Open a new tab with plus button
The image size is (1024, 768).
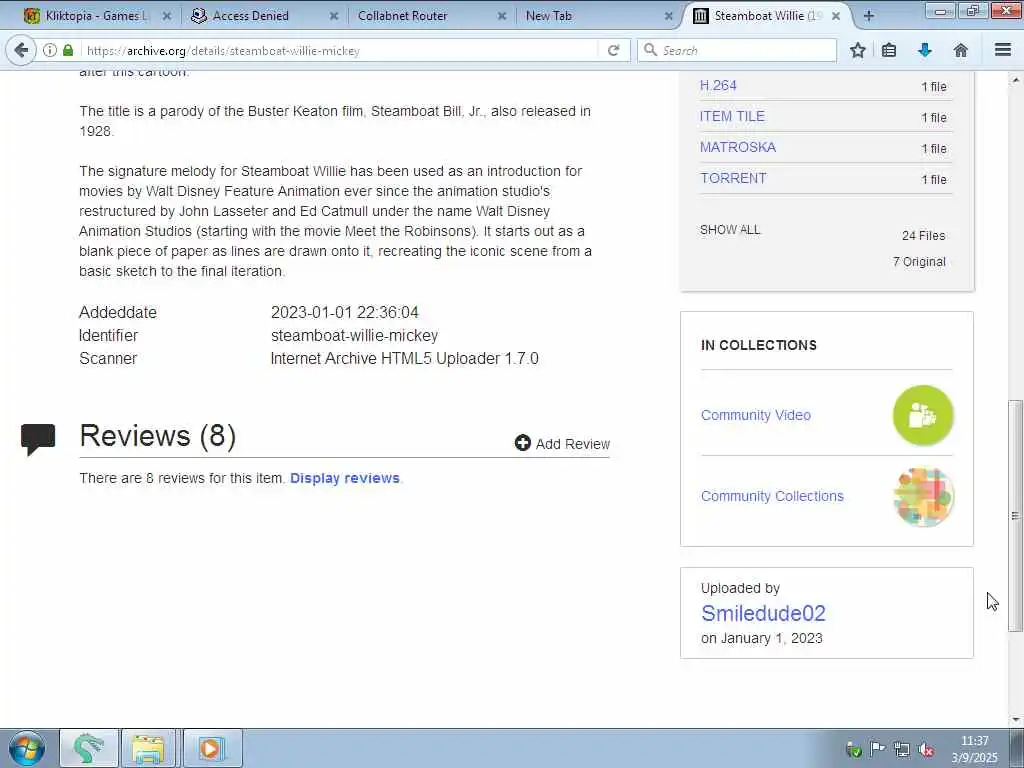869,16
